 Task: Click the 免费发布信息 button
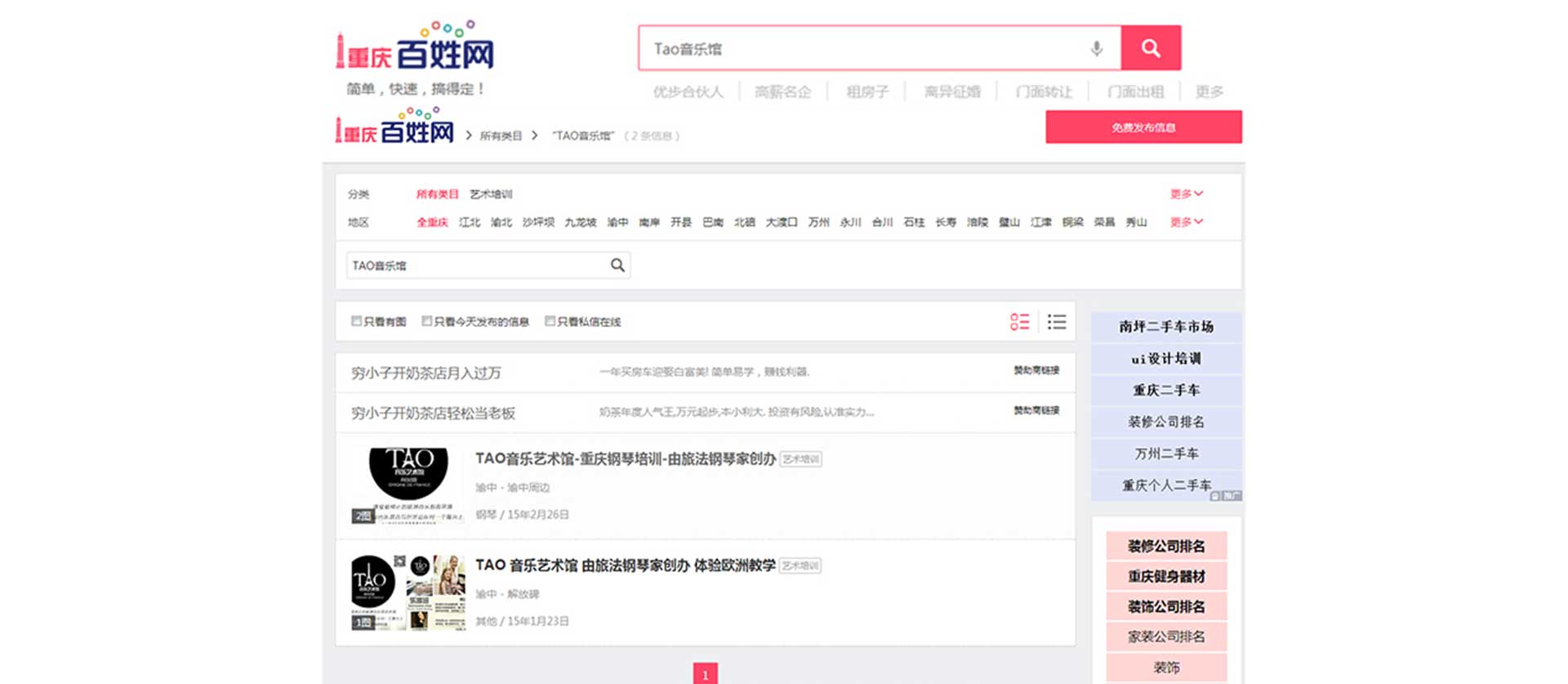pos(1143,127)
